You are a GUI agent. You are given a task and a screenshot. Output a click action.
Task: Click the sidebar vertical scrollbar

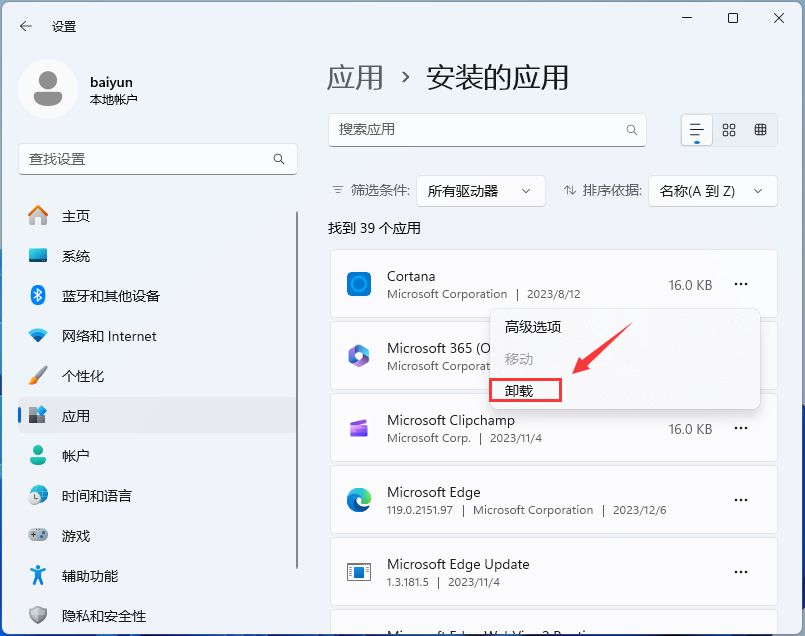point(297,389)
